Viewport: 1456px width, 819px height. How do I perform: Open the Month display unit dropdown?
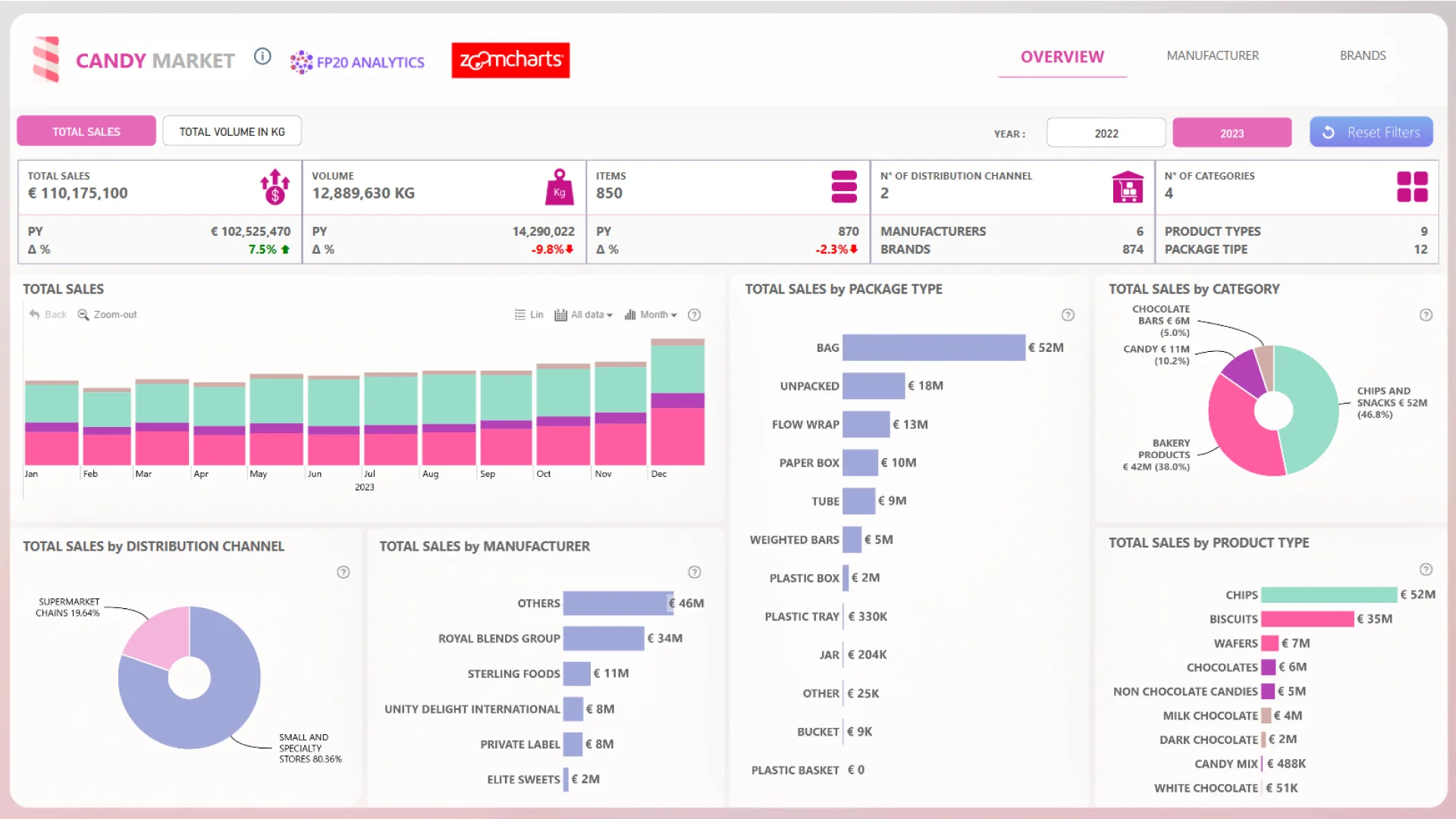(x=651, y=314)
